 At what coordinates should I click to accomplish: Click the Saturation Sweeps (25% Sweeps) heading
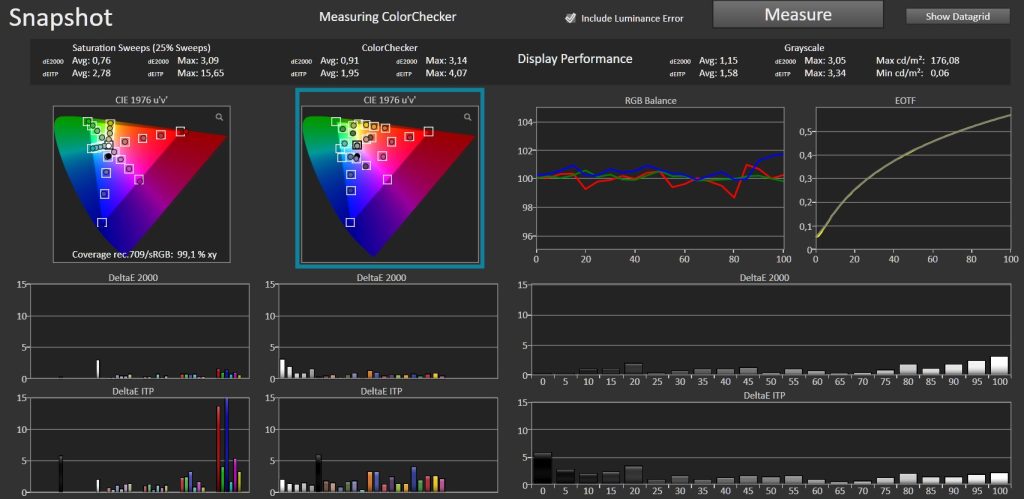pyautogui.click(x=141, y=48)
